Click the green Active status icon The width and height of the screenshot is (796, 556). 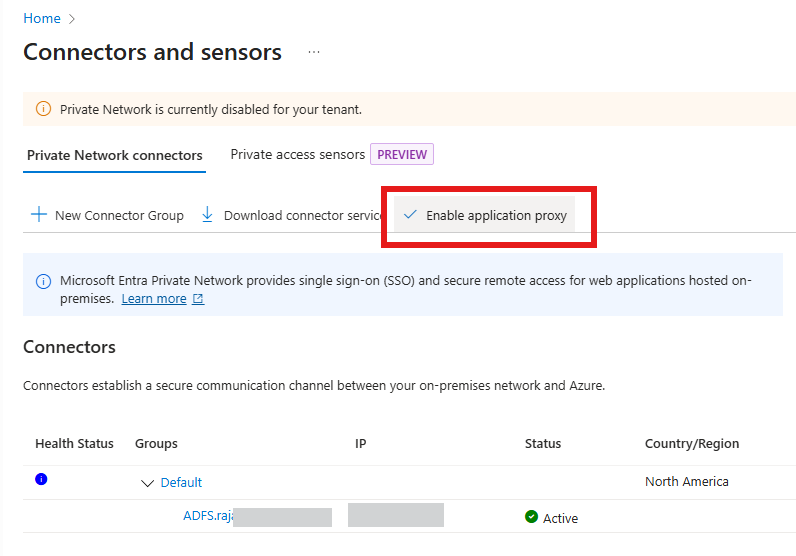532,516
